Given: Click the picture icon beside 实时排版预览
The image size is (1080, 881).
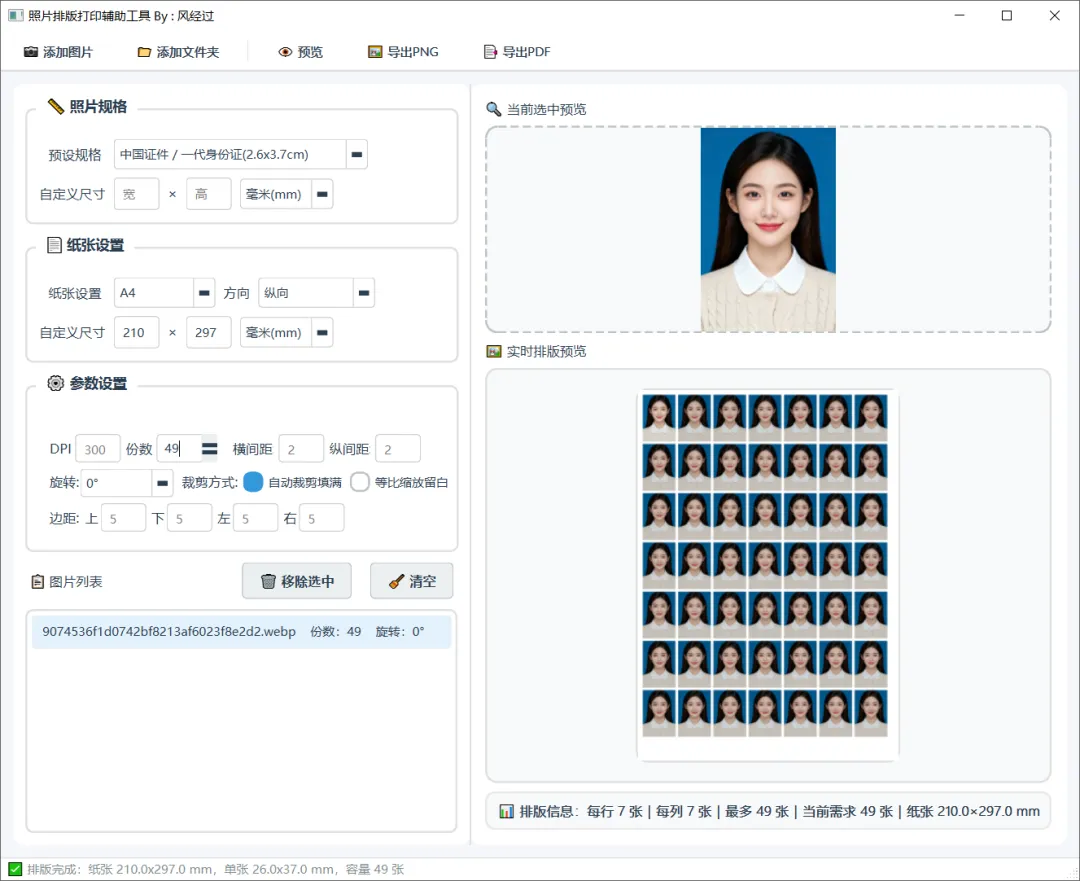Looking at the screenshot, I should 494,351.
